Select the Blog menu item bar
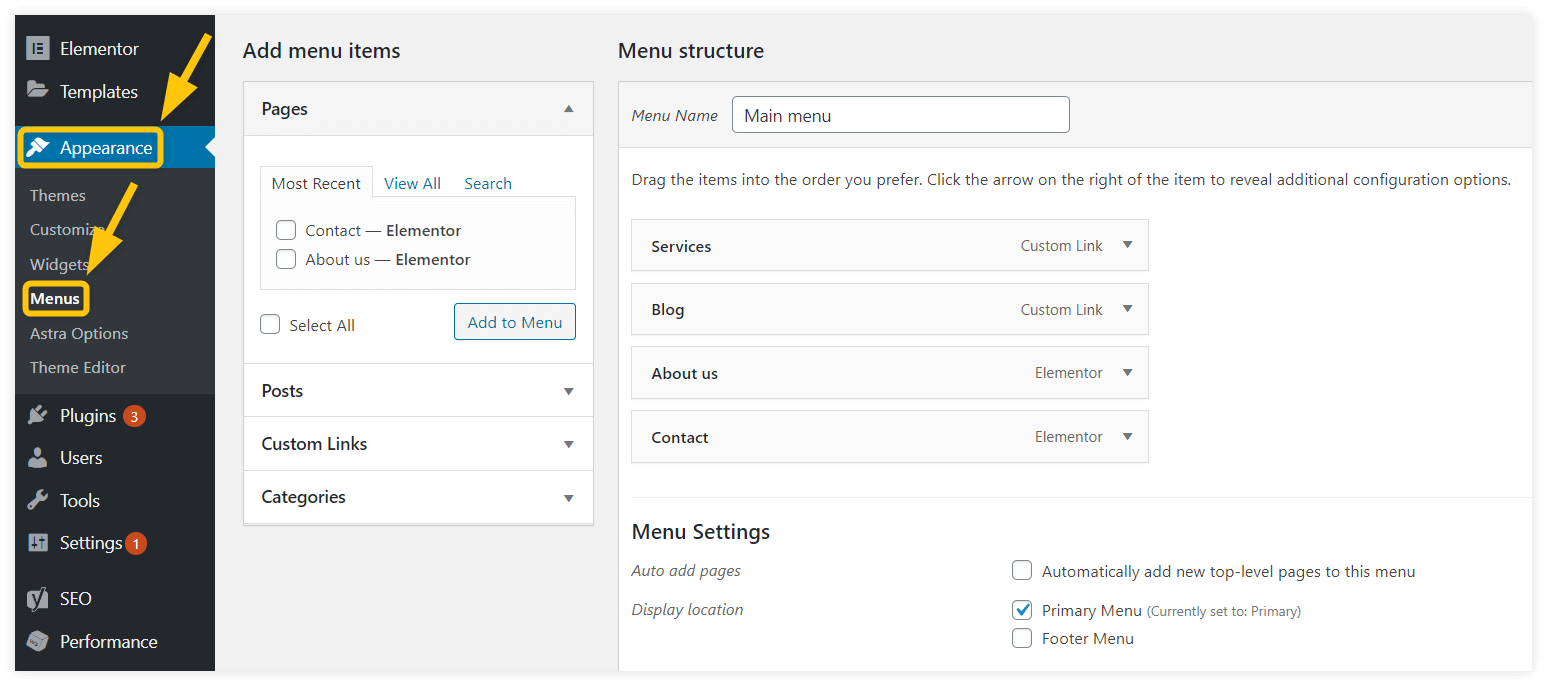This screenshot has width=1547, height=686. coord(890,309)
